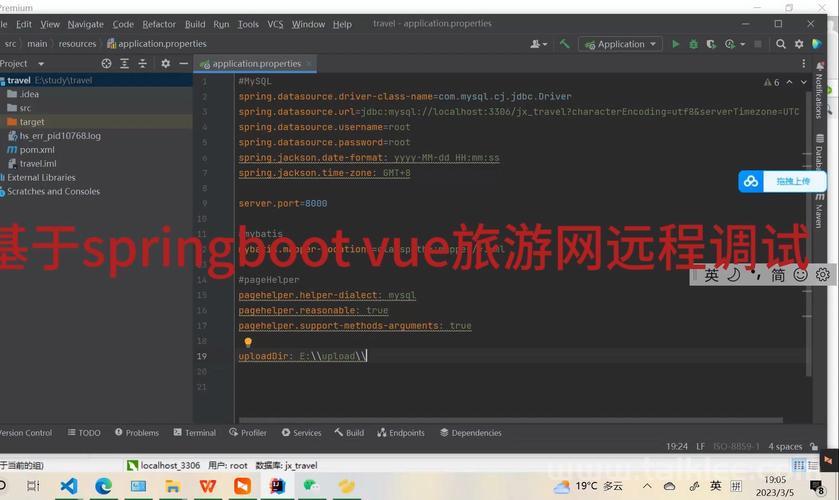Viewport: 839px width, 500px height.
Task: Open the Profiler tool window
Action: pos(248,433)
